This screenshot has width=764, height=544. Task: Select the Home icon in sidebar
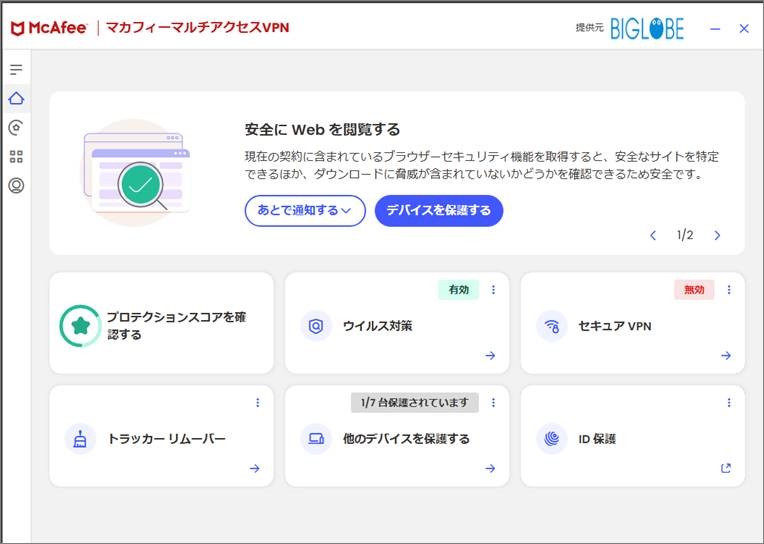[x=16, y=98]
